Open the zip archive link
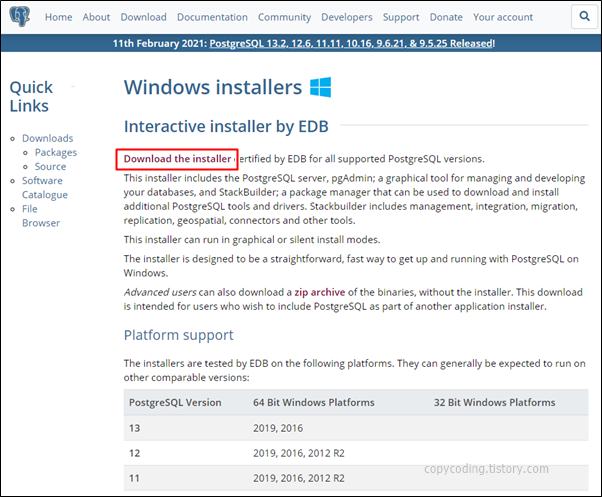This screenshot has width=602, height=497. [319, 292]
